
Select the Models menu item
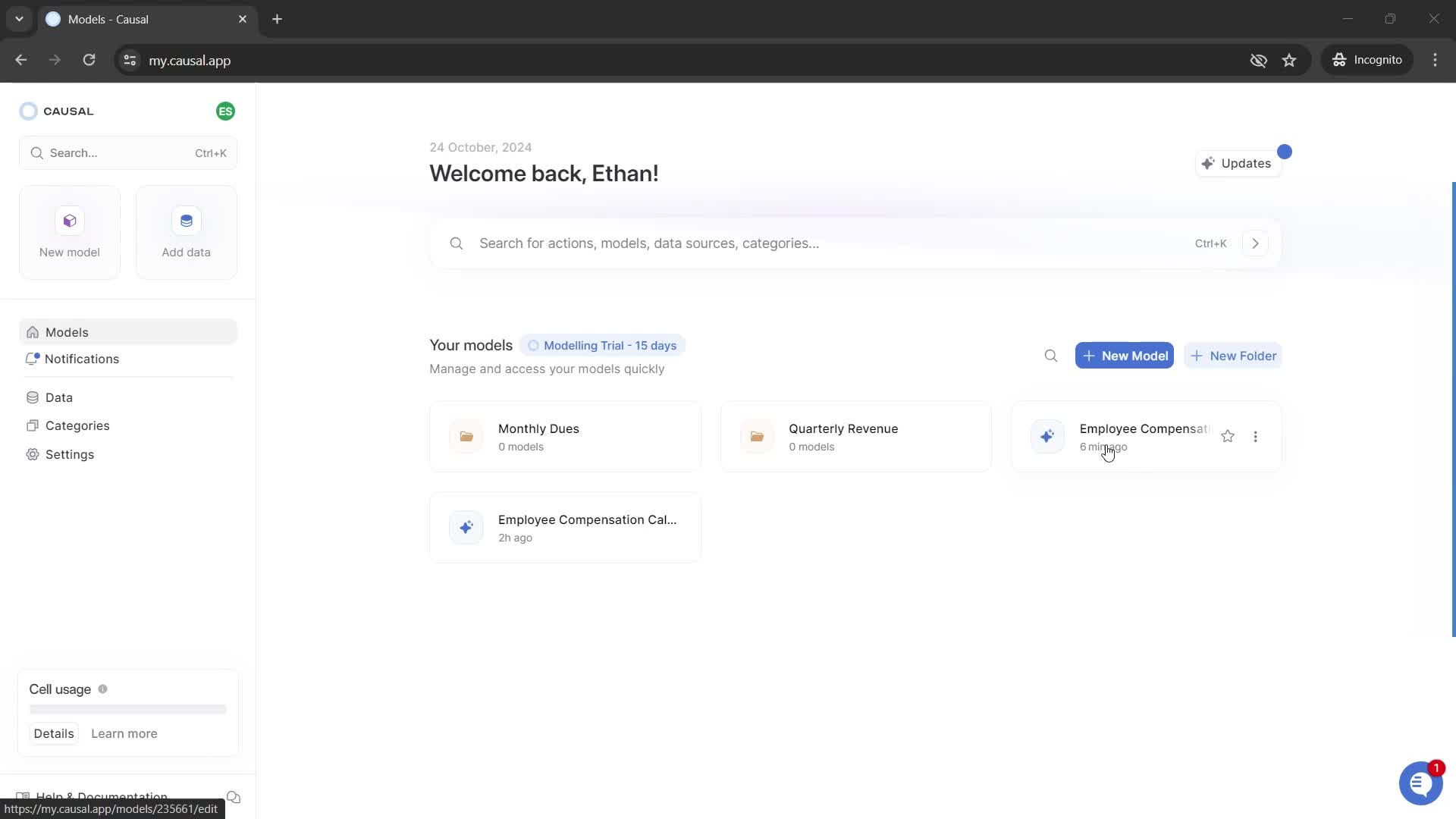[67, 331]
